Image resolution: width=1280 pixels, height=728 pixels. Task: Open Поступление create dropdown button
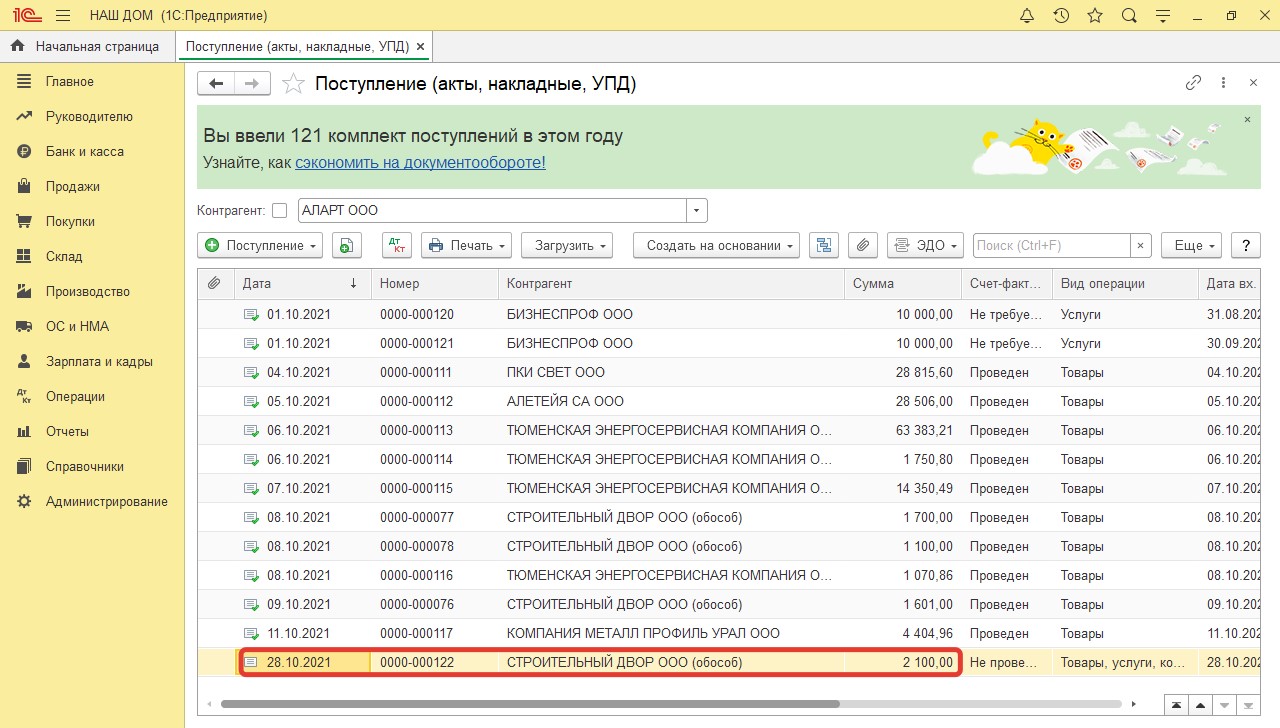tap(260, 245)
